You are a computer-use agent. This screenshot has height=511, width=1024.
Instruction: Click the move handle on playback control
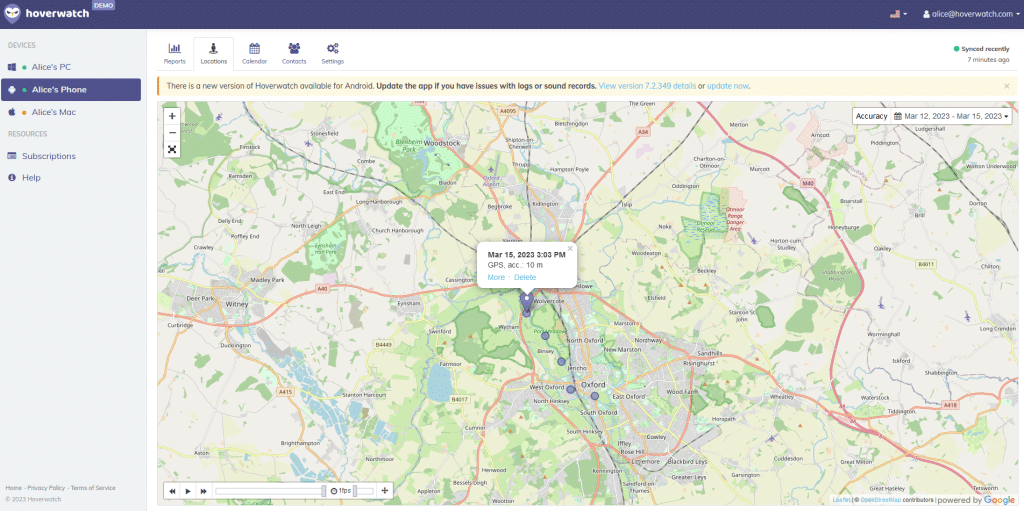[x=385, y=491]
